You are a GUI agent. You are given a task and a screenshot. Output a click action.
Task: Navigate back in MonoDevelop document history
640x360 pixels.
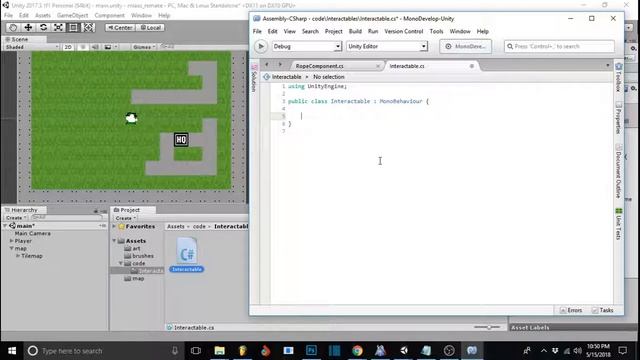pyautogui.click(x=267, y=64)
